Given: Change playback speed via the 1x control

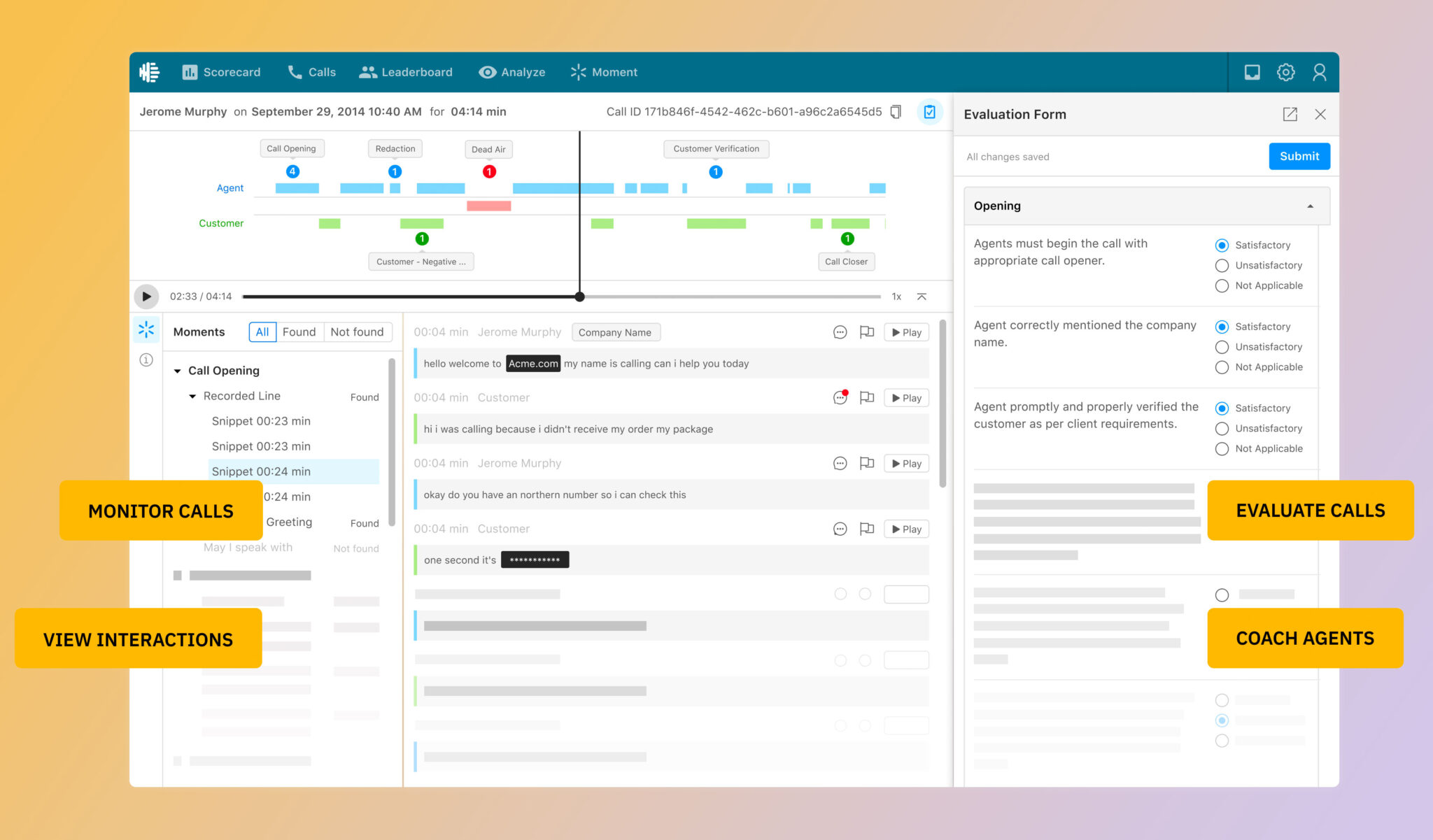Looking at the screenshot, I should (896, 297).
